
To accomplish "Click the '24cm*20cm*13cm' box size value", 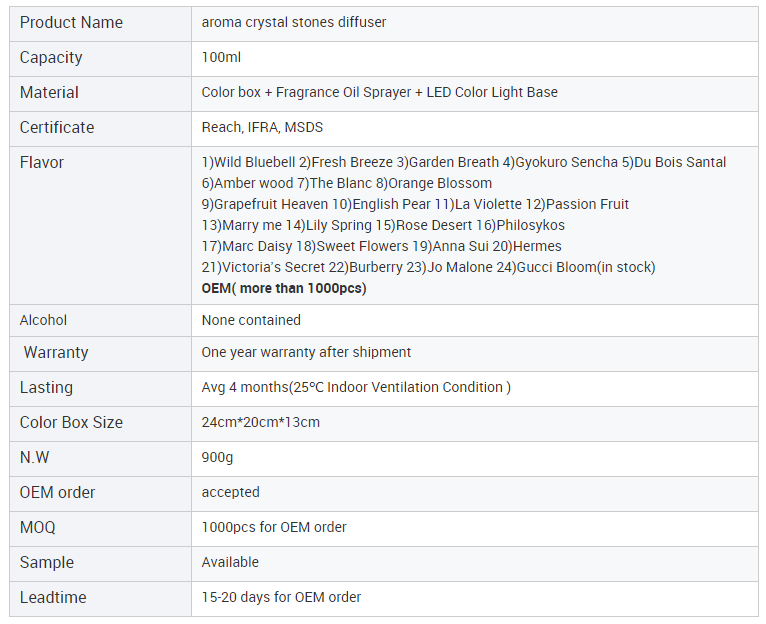I will pyautogui.click(x=261, y=422).
